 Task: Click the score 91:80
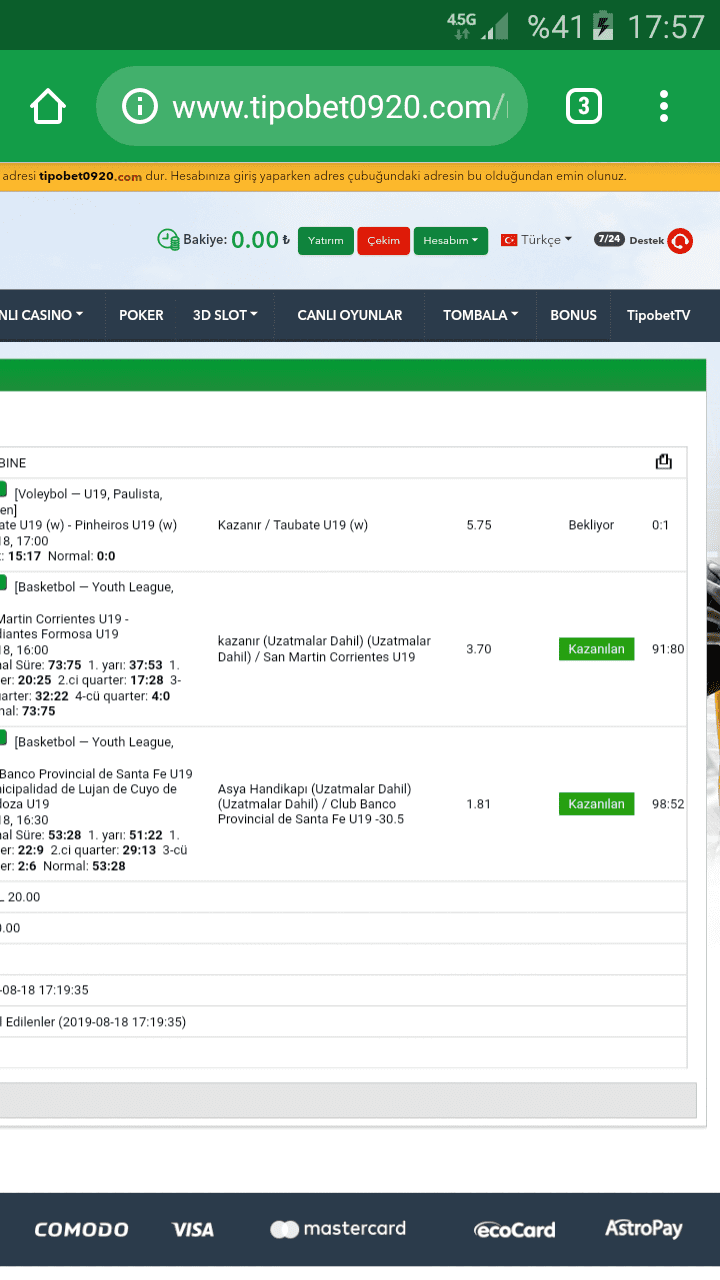point(668,649)
